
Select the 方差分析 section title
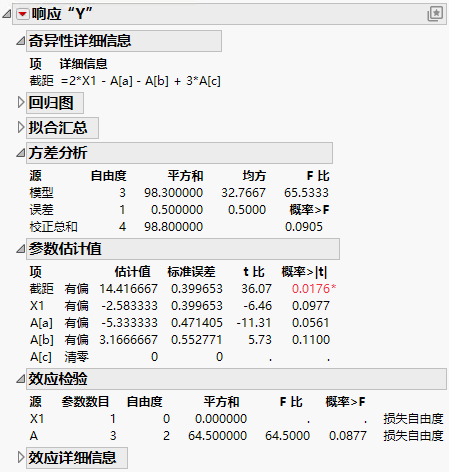tap(58, 153)
